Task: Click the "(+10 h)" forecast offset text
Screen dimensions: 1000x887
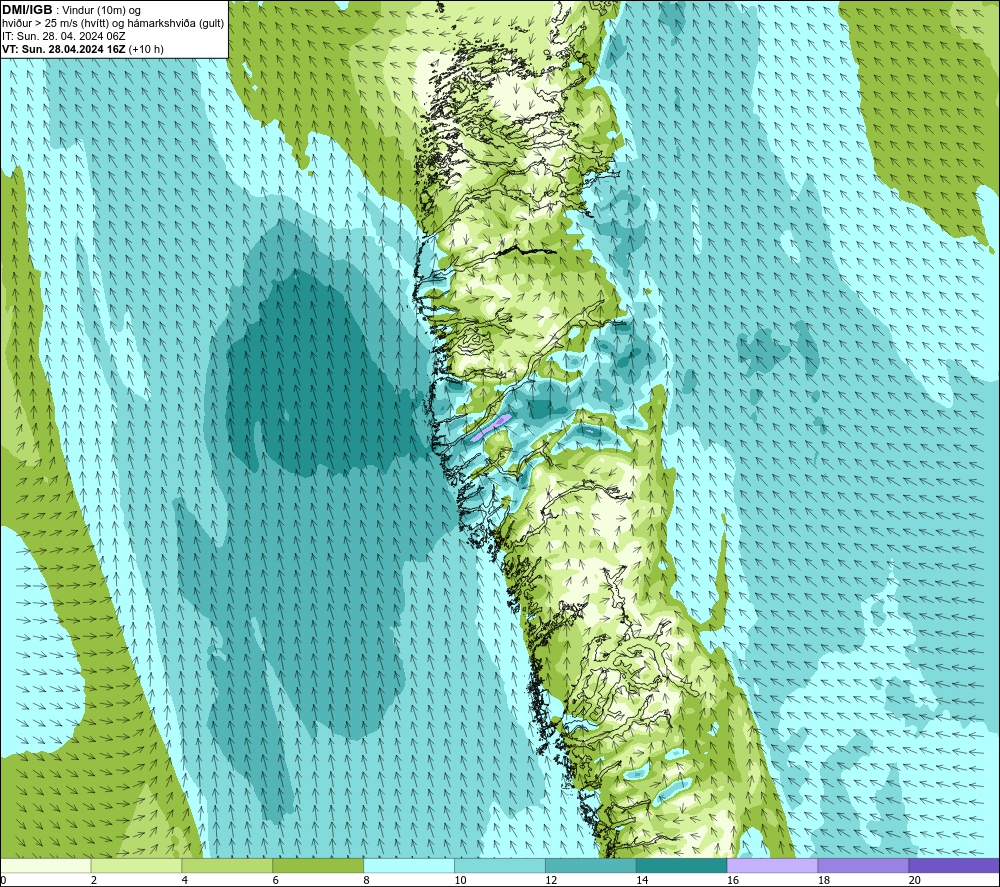Action: coord(146,49)
